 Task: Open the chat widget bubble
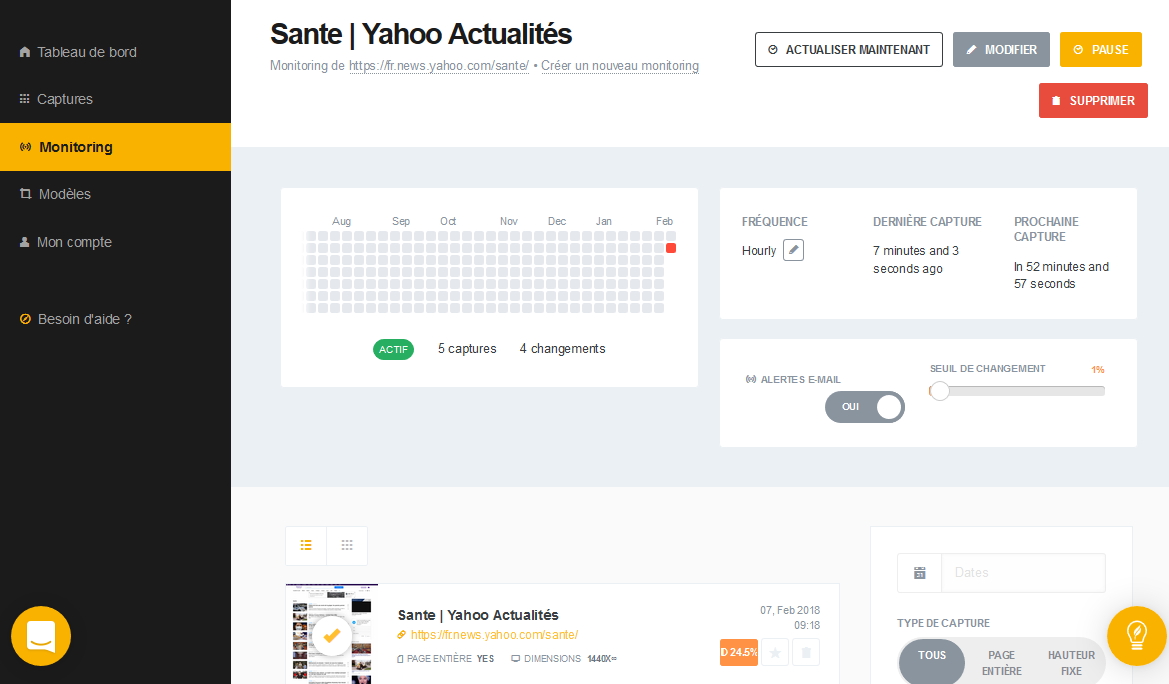pyautogui.click(x=41, y=636)
